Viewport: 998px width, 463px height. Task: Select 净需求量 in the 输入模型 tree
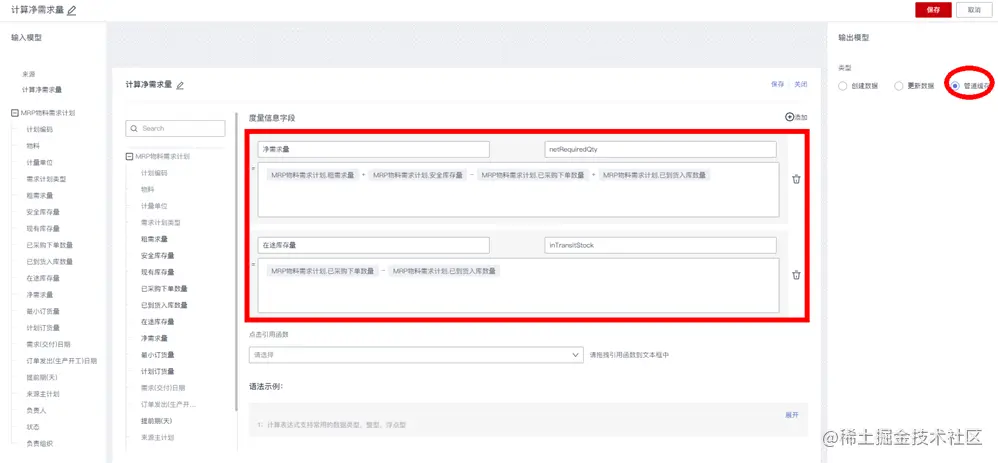[x=39, y=295]
